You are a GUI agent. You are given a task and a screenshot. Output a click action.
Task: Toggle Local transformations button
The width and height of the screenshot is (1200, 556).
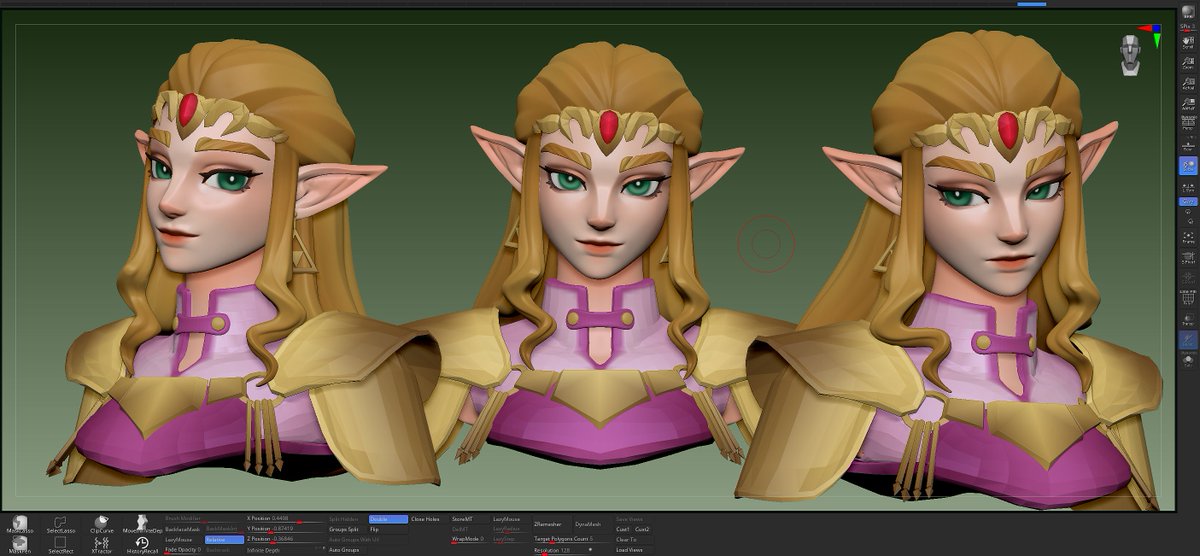pos(1188,166)
